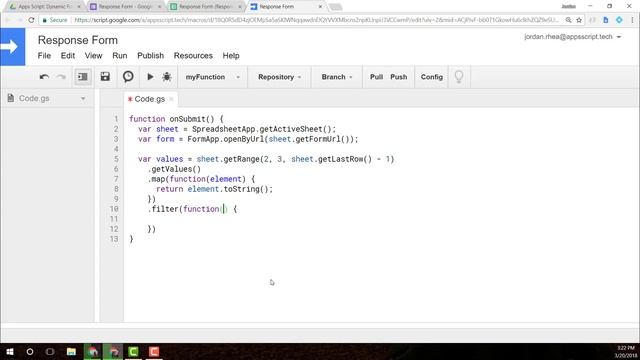The height and width of the screenshot is (360, 640).
Task: Open the Chrome menu three dots
Action: [x=633, y=20]
